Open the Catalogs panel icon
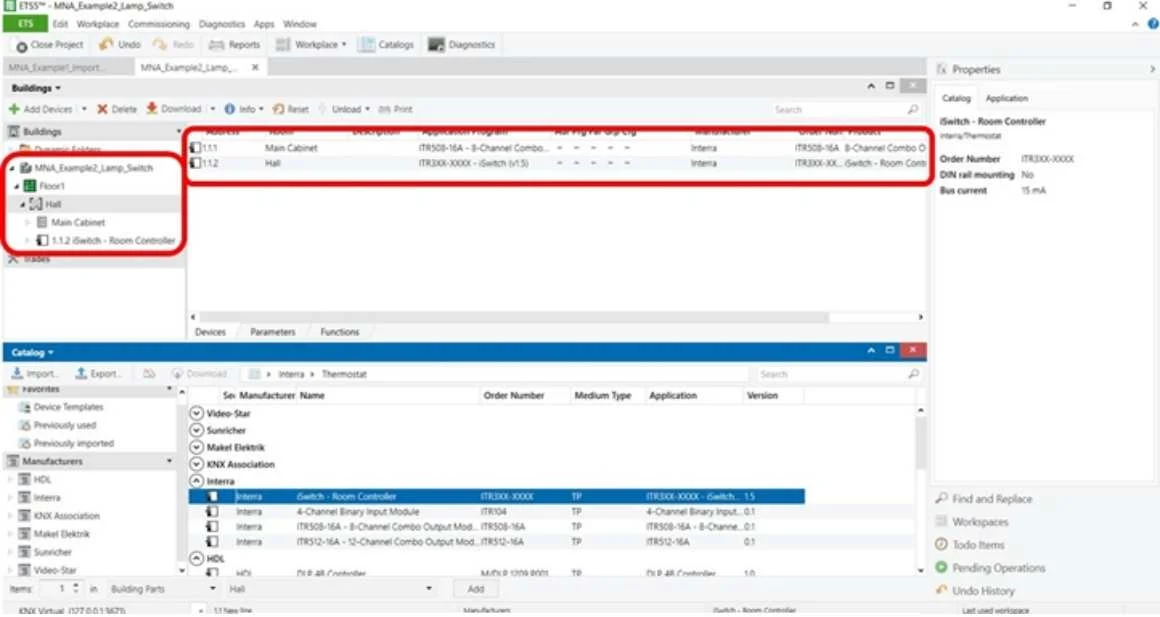 click(x=366, y=45)
